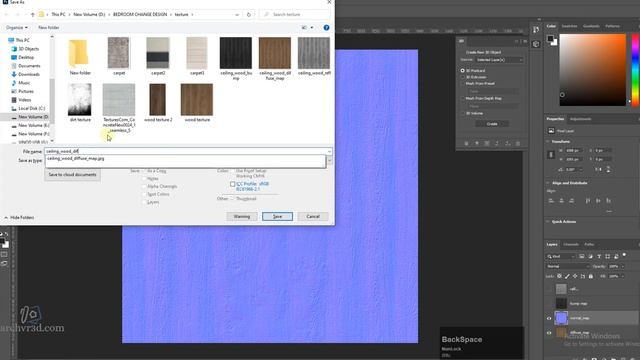
Task: Hide the diffuse_map layer with its eye
Action: (549, 333)
